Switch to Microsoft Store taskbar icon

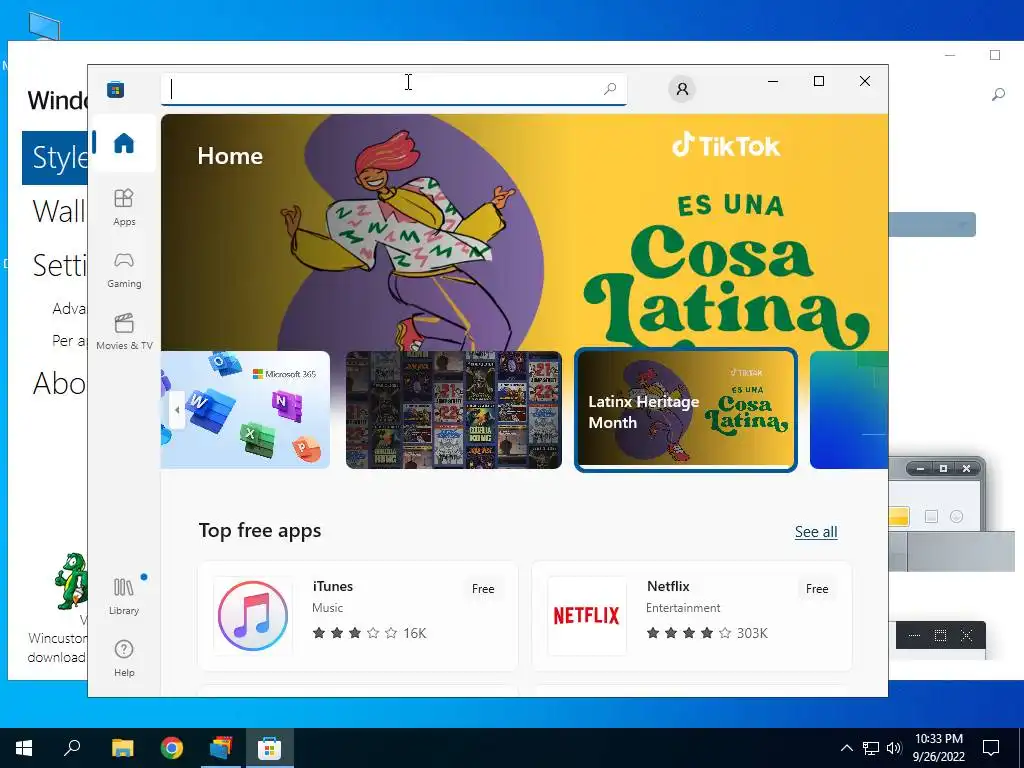tap(269, 748)
